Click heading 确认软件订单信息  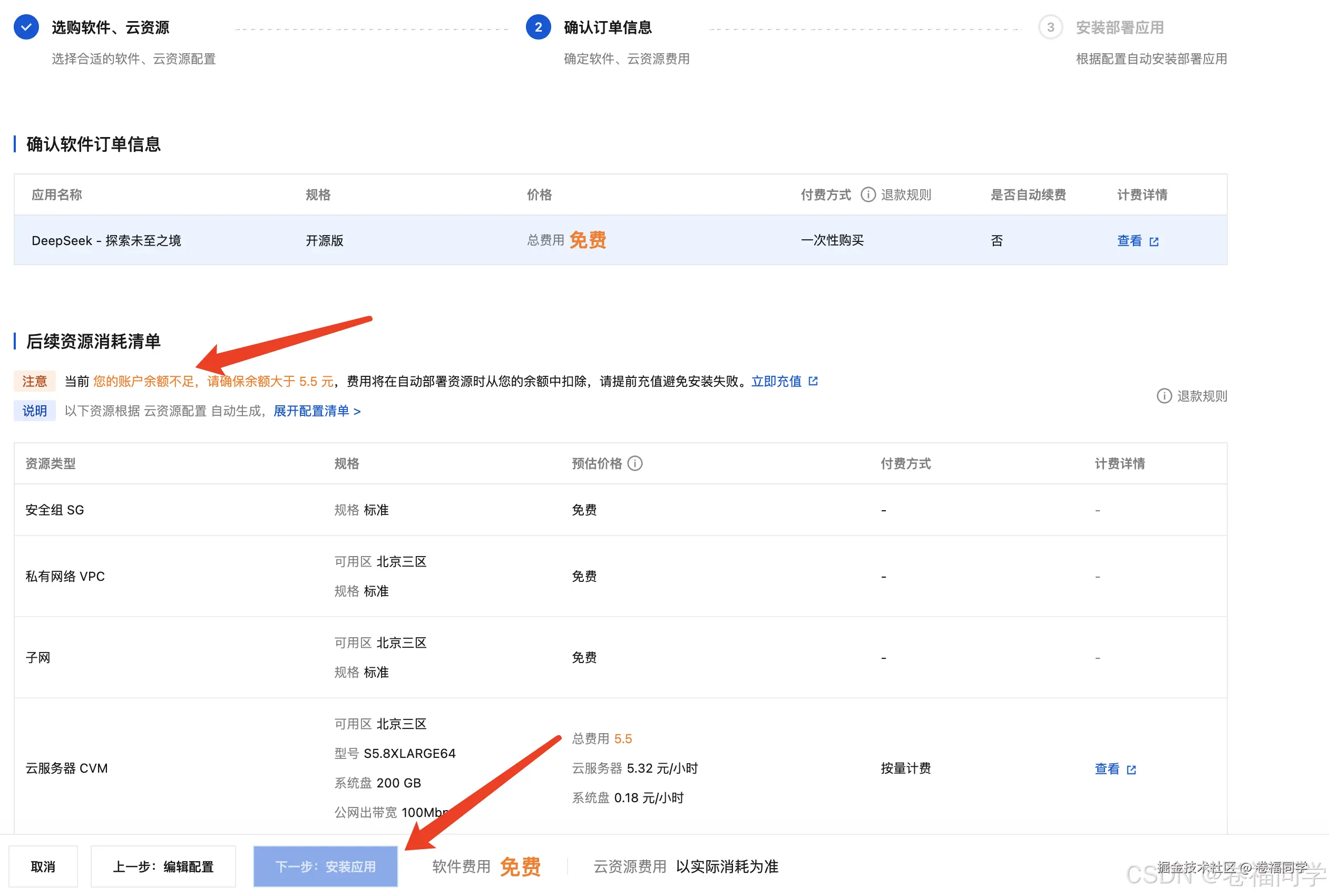(94, 144)
